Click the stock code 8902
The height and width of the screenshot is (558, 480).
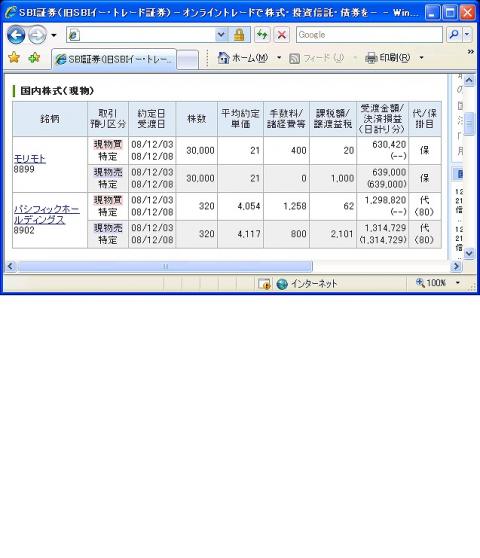point(24,230)
